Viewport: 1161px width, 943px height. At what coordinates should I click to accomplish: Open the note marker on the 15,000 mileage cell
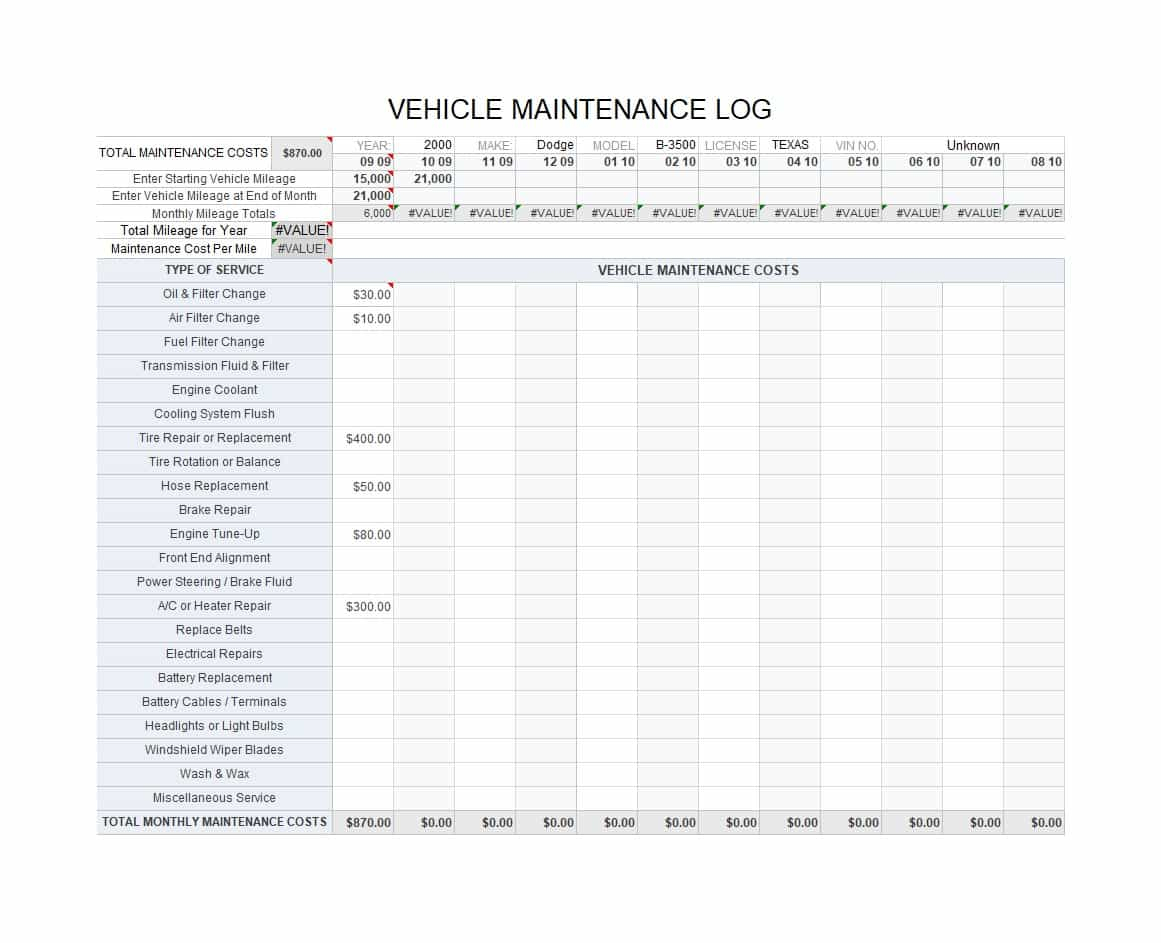[x=392, y=172]
